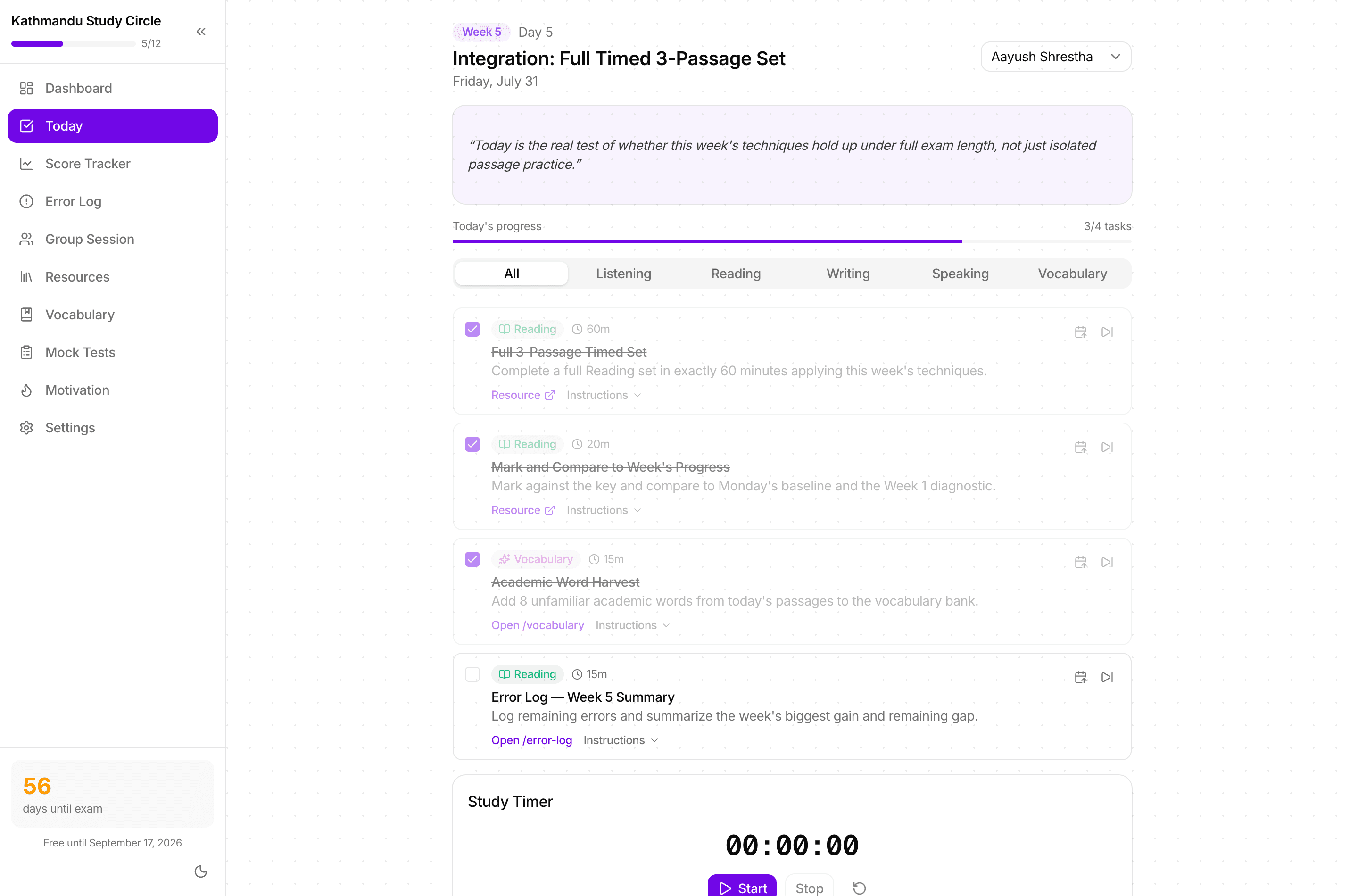The image size is (1358, 896).
Task: Uncheck the Academic Word Harvest task
Action: point(472,559)
